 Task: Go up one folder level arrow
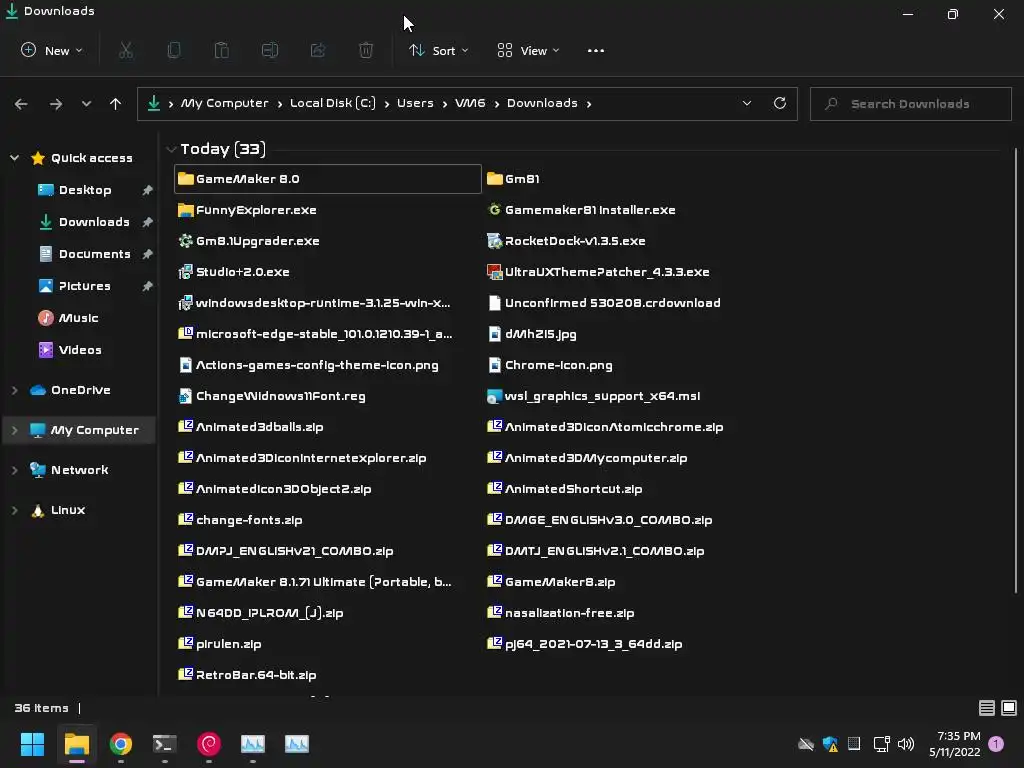pos(116,104)
